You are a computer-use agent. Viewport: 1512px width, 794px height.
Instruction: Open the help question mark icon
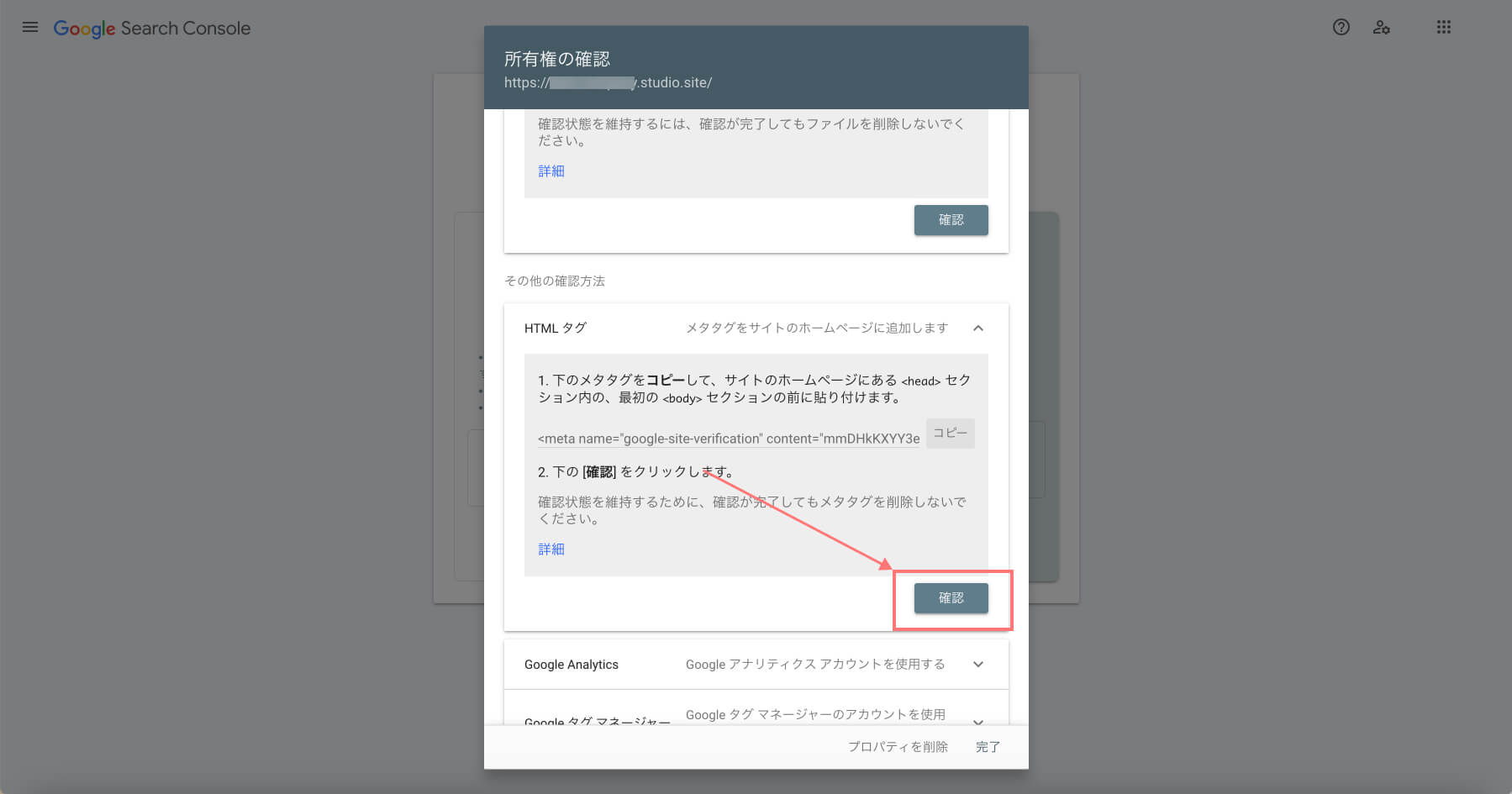pyautogui.click(x=1341, y=27)
